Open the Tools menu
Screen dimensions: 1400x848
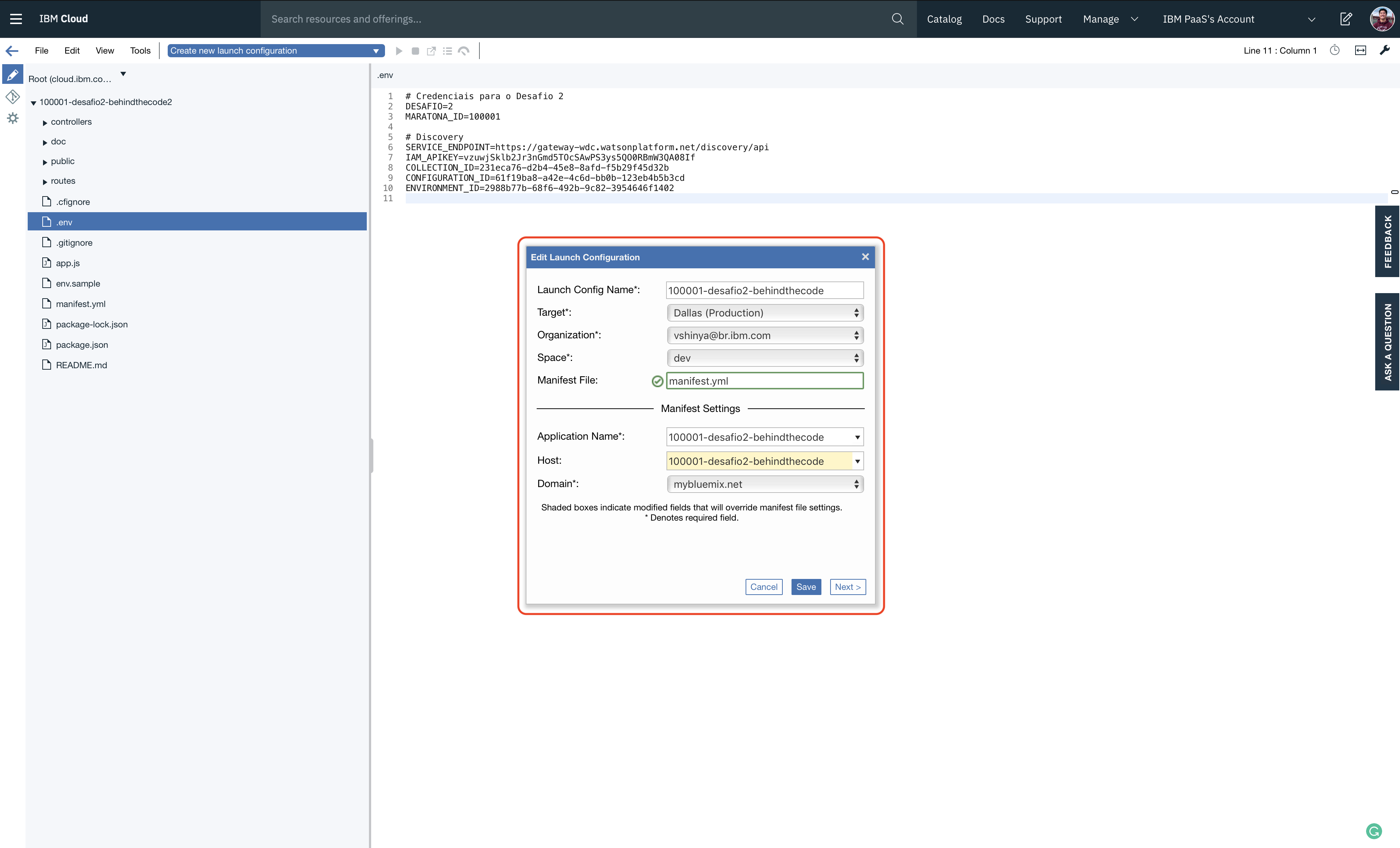tap(140, 51)
